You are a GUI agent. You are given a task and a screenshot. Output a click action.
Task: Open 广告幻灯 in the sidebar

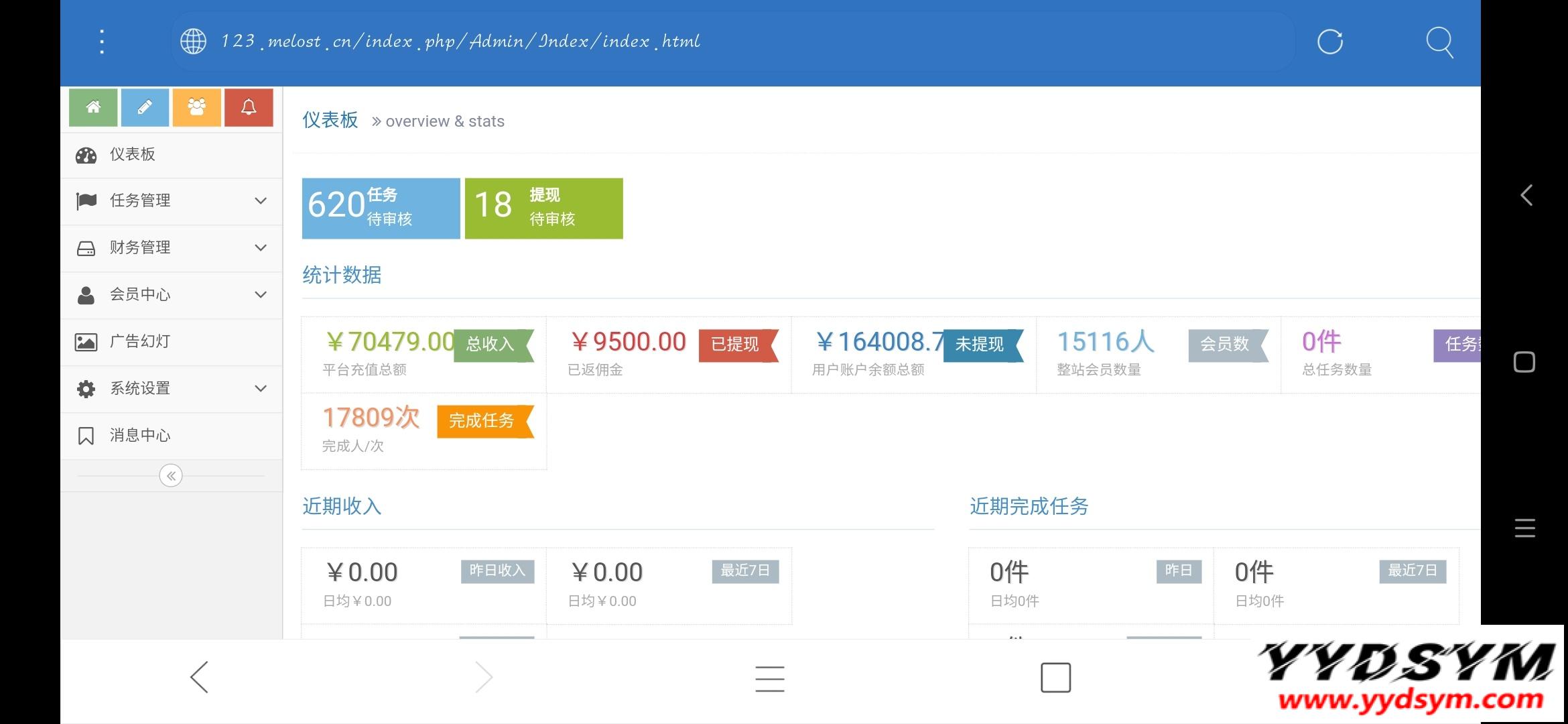click(x=140, y=341)
